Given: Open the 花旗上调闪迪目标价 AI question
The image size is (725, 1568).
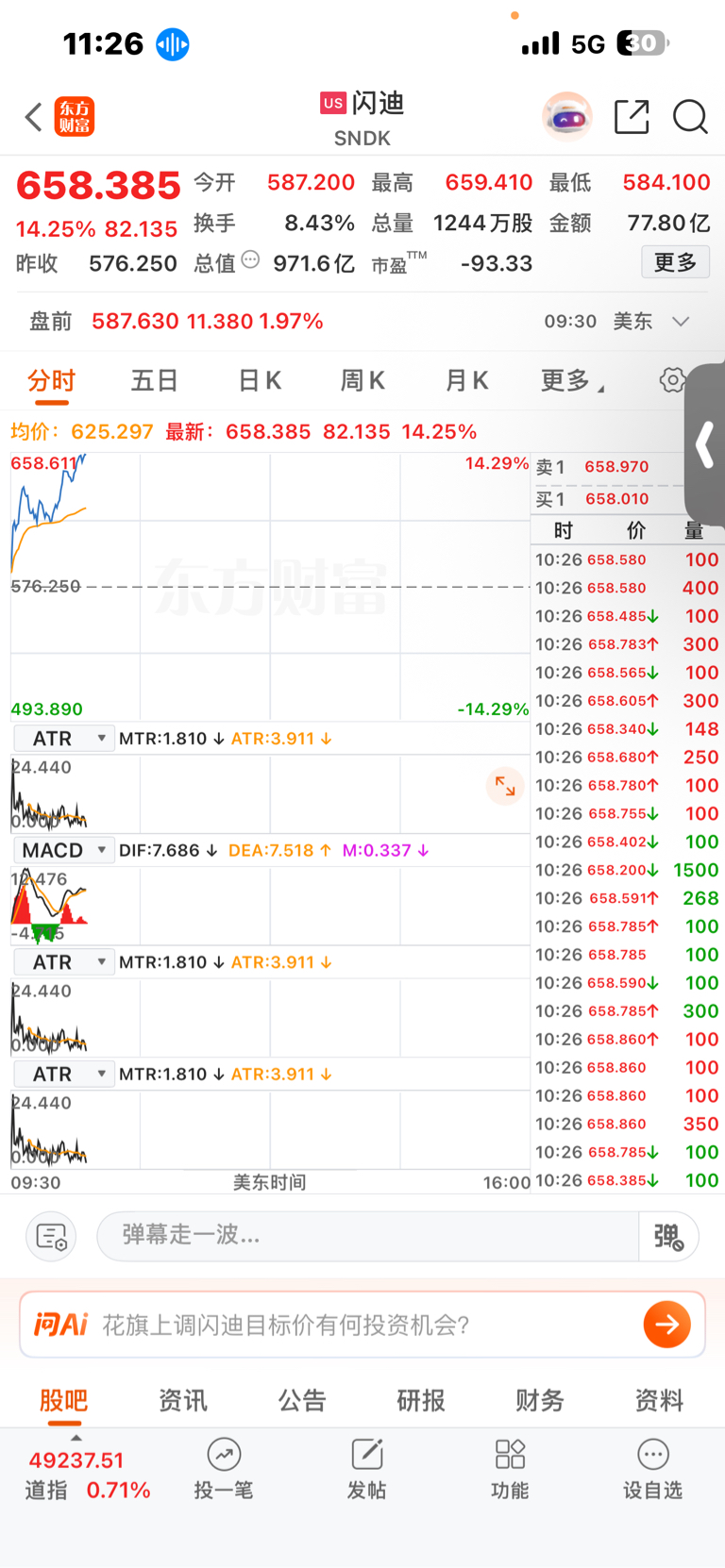Looking at the screenshot, I should pos(286,1326).
